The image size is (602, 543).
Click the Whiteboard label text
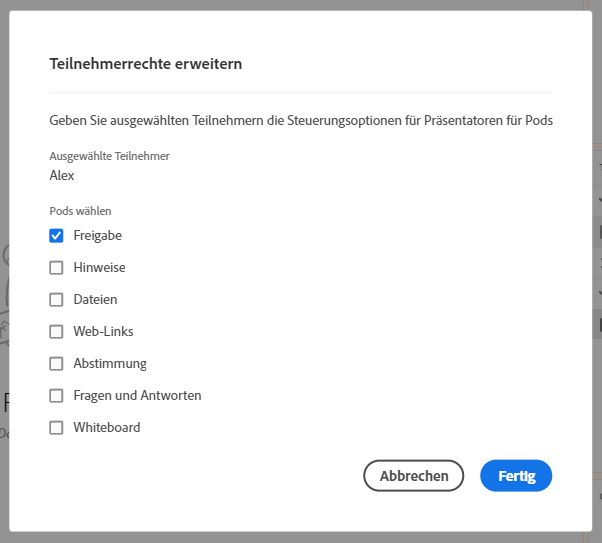(x=107, y=428)
